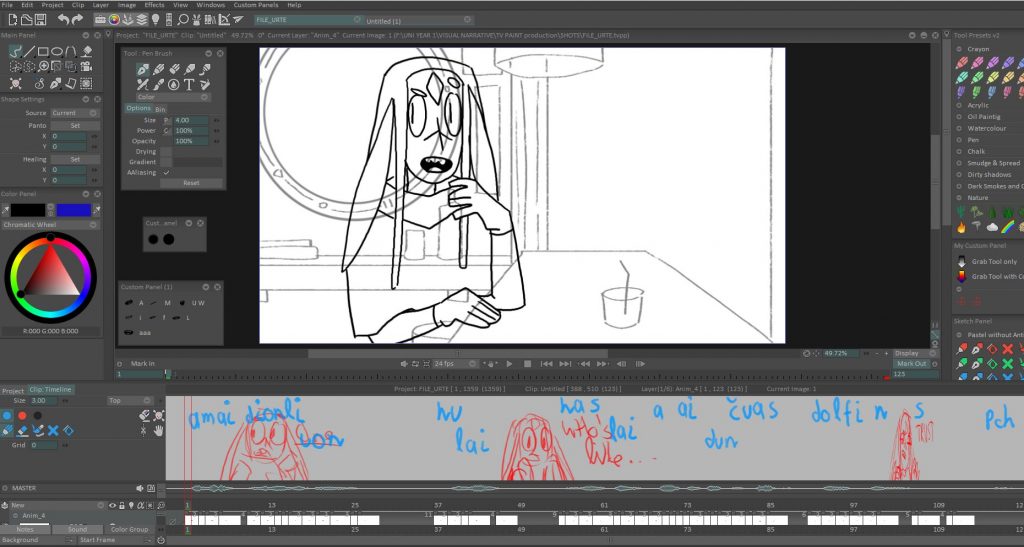The height and width of the screenshot is (547, 1024).
Task: Toggle layer visibility eye icon
Action: tap(112, 505)
